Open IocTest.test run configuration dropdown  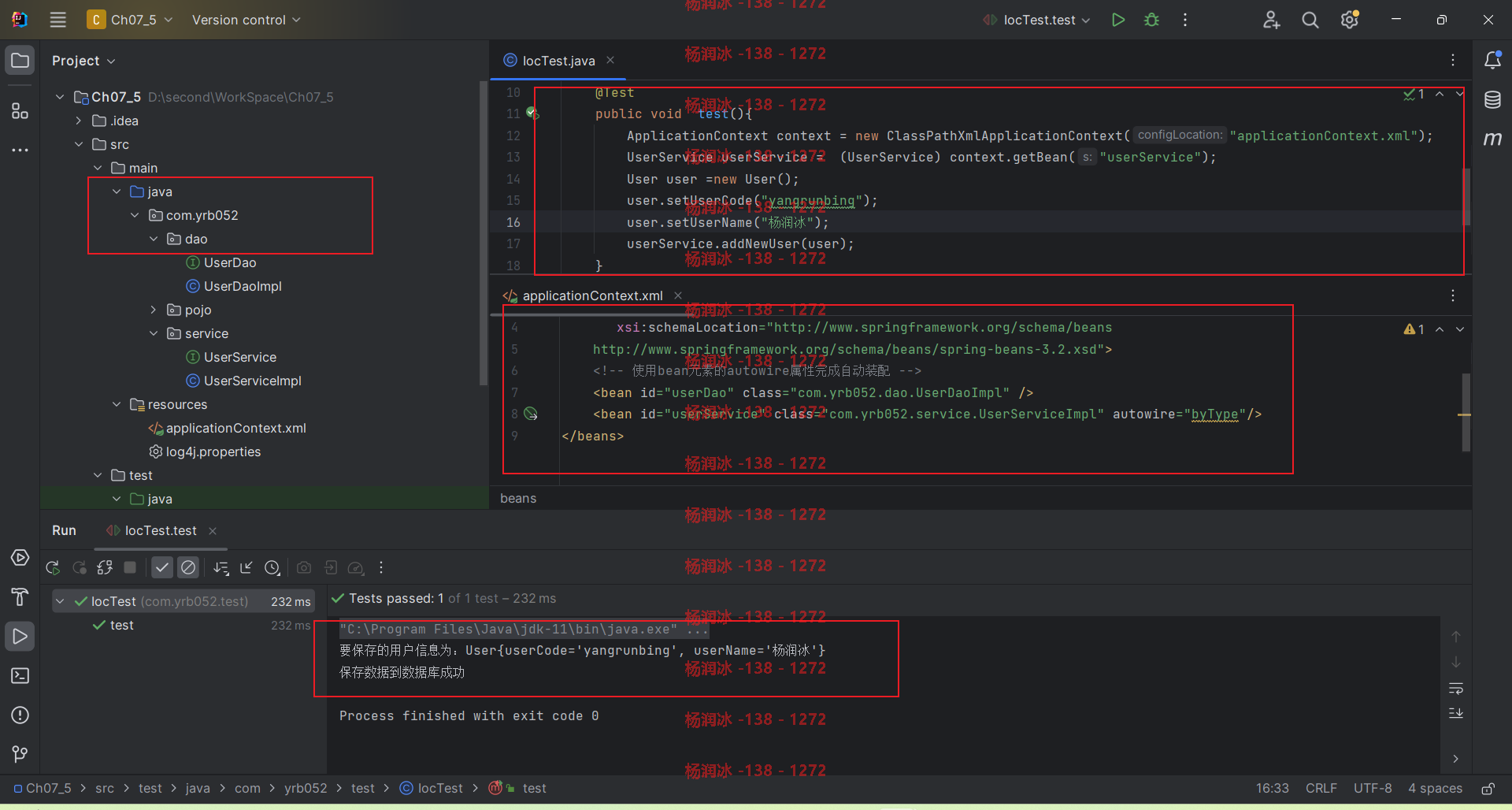coord(1036,20)
